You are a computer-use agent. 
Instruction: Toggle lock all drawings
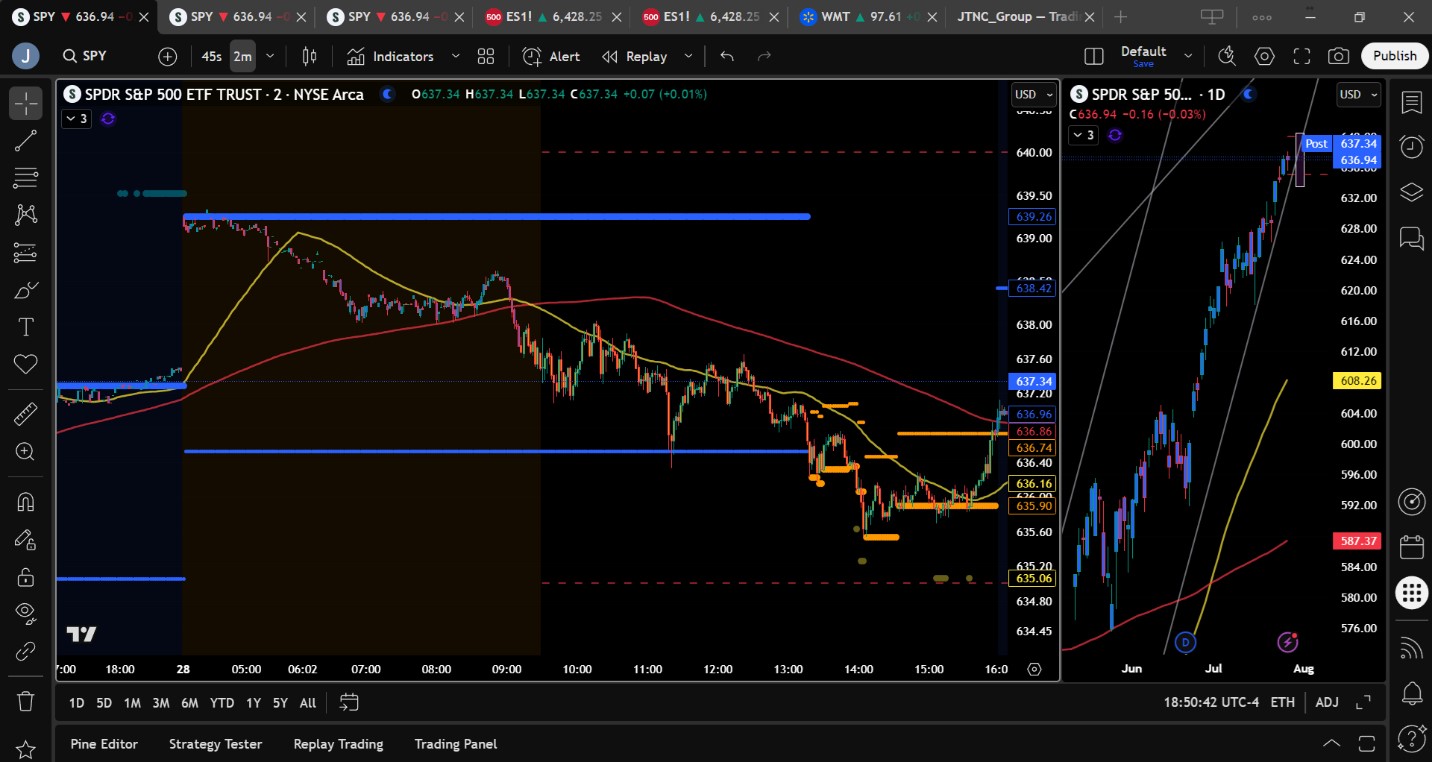[x=26, y=577]
